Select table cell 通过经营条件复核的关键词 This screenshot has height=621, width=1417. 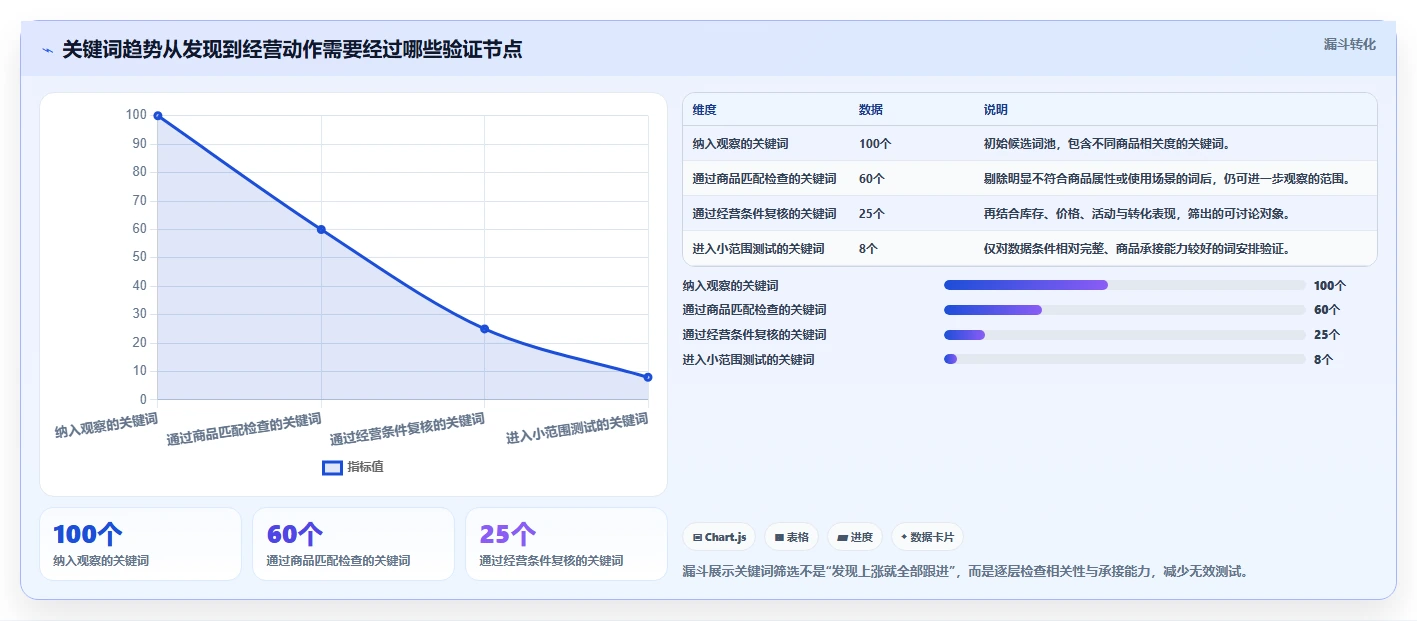click(764, 214)
